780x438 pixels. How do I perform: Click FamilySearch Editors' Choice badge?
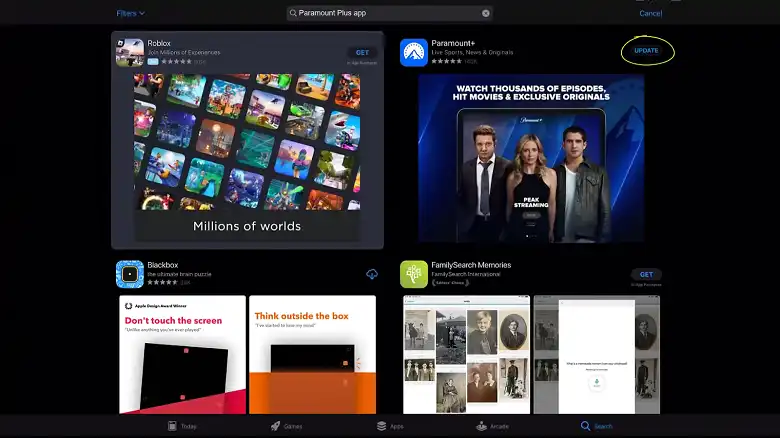pyautogui.click(x=450, y=283)
